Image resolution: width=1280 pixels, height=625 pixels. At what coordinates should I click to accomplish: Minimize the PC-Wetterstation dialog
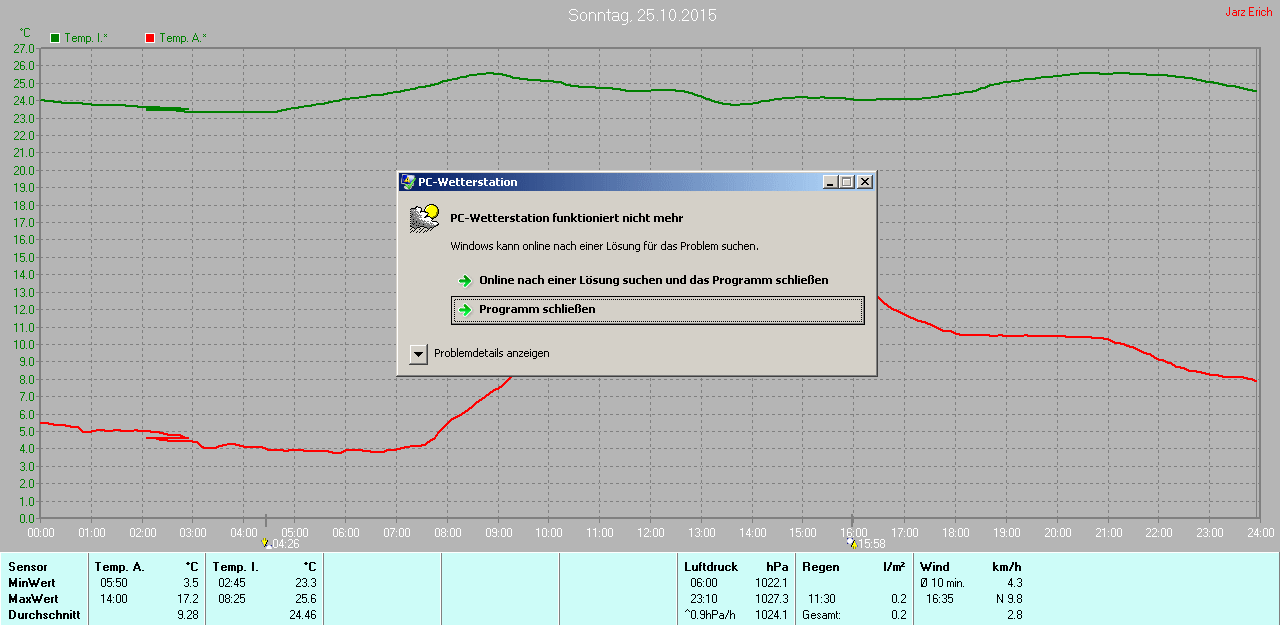coord(830,182)
